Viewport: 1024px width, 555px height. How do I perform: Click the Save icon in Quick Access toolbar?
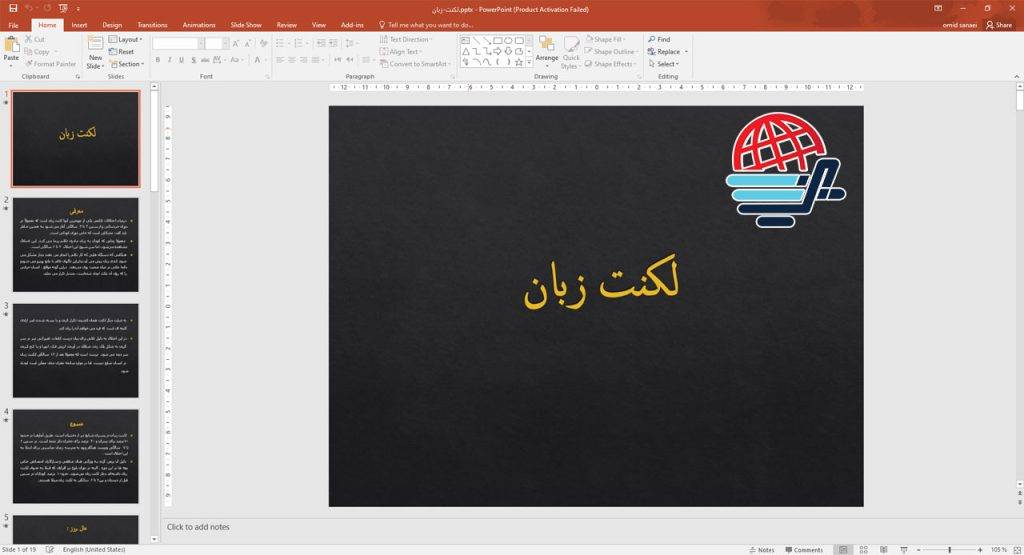pyautogui.click(x=13, y=8)
